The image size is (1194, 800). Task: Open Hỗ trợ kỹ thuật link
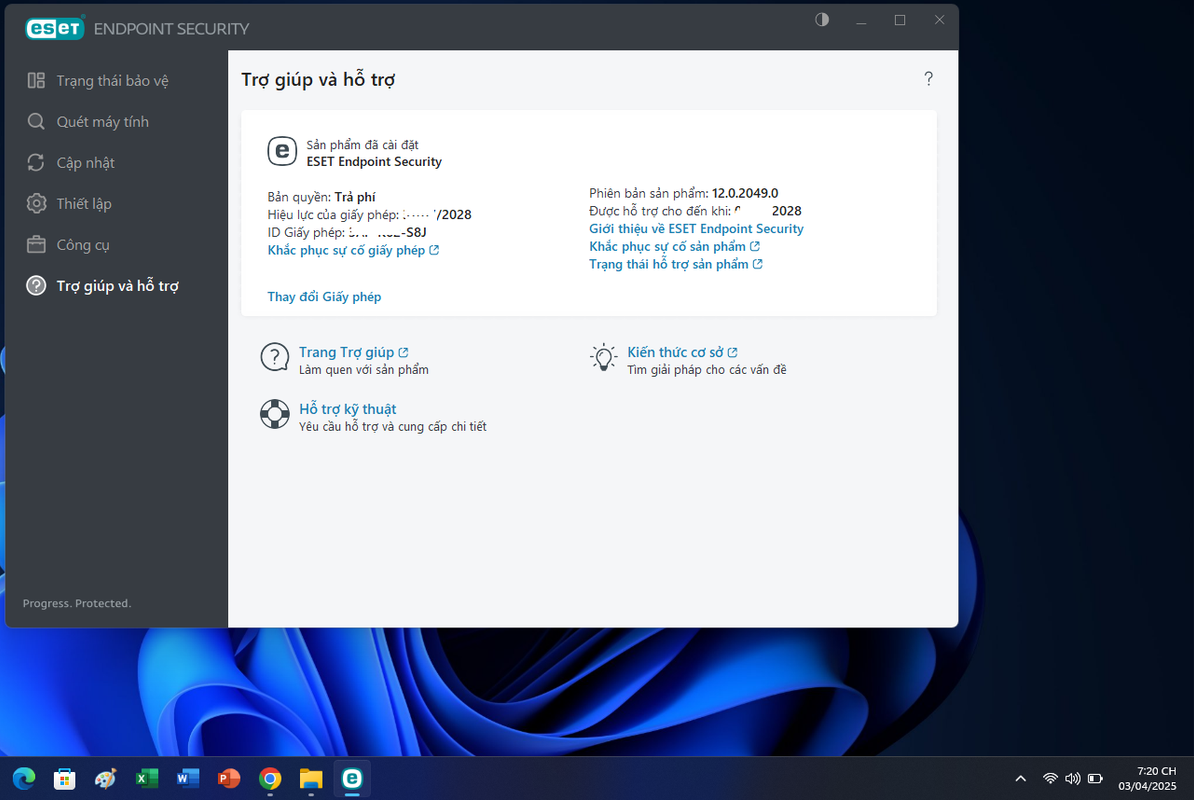tap(347, 410)
